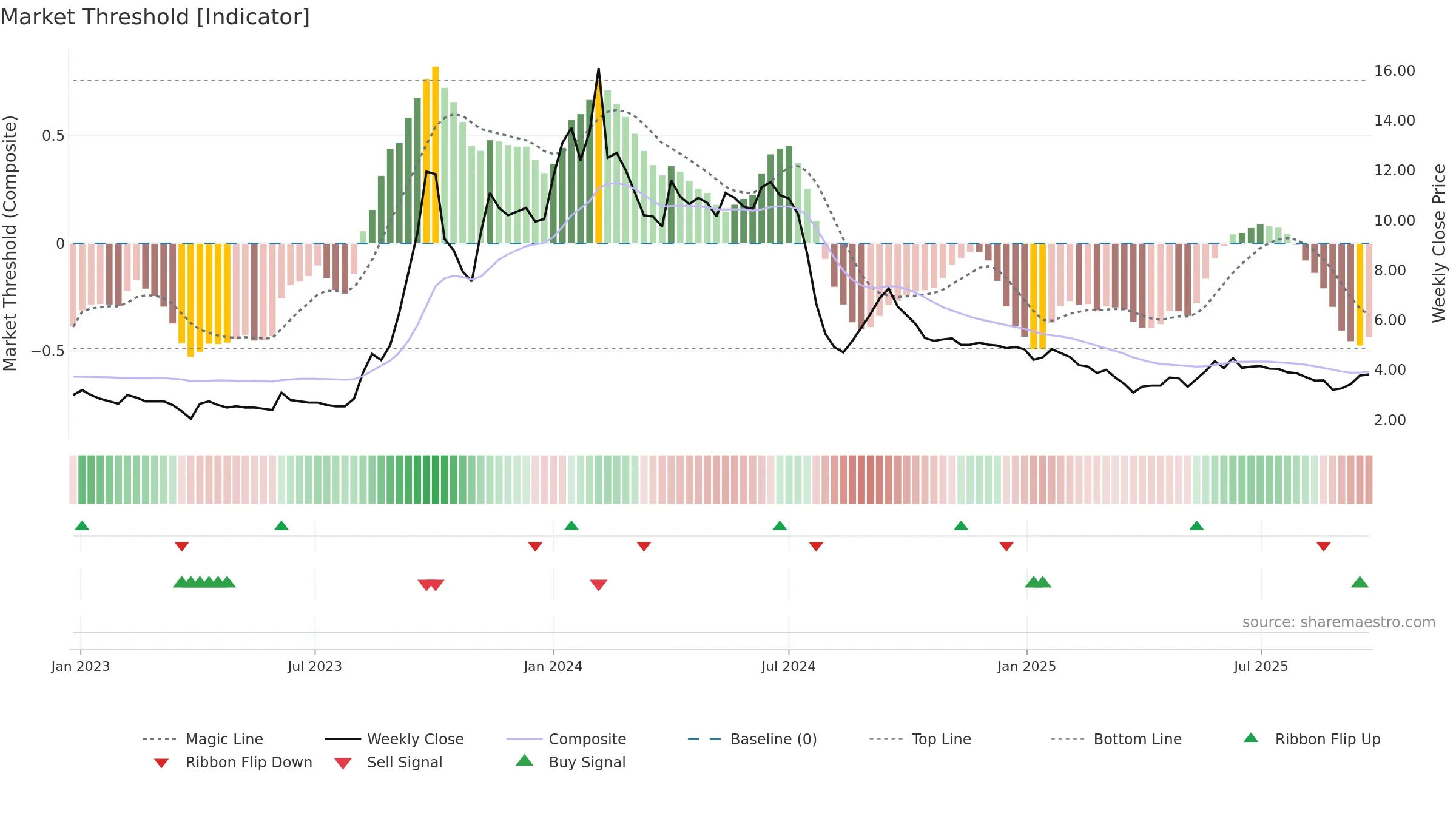
Task: Click the Ribbon Flip Down marker in early 2023
Action: click(182, 547)
